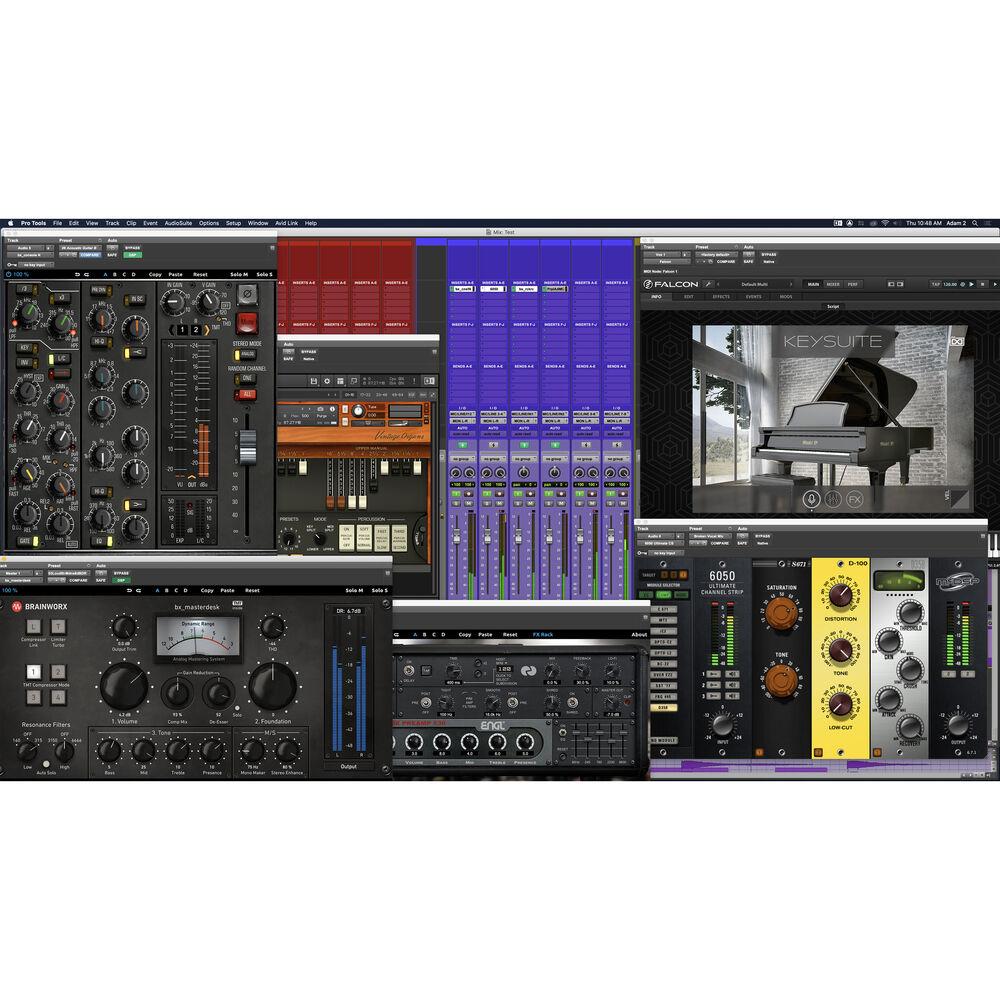Click the bx_console output fader handle

click(247, 446)
